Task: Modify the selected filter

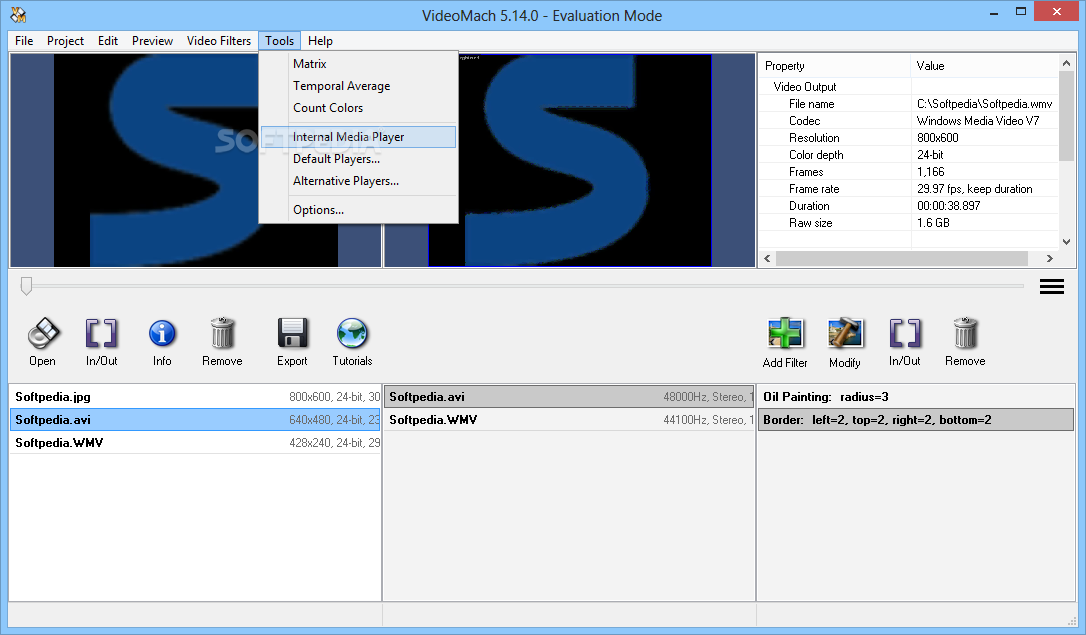Action: pos(845,334)
